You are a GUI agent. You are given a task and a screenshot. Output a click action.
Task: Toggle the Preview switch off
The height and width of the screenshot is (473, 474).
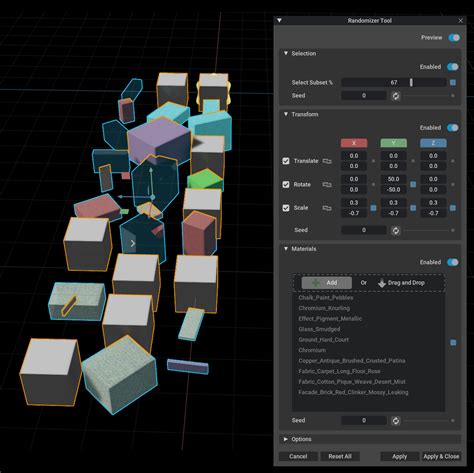click(454, 38)
